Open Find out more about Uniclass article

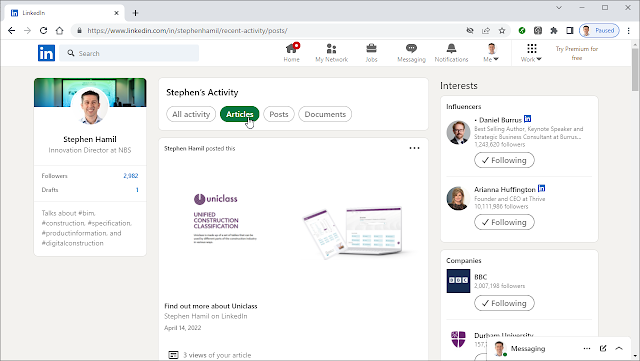coord(211,306)
